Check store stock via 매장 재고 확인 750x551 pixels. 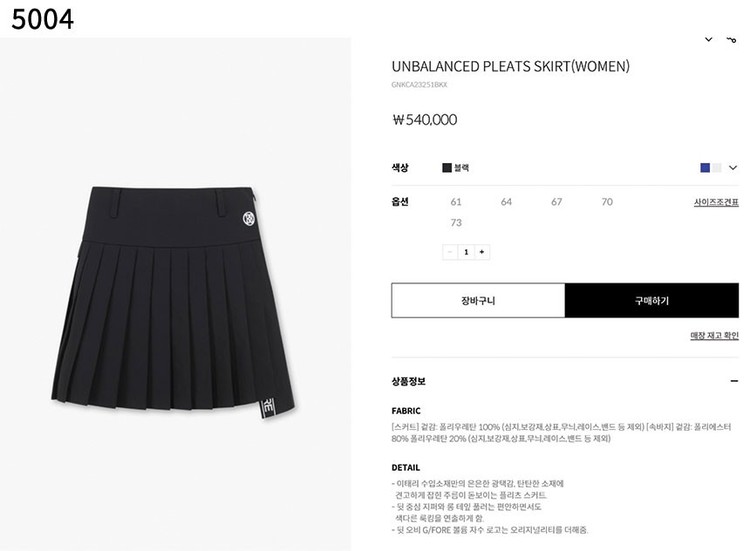(715, 336)
